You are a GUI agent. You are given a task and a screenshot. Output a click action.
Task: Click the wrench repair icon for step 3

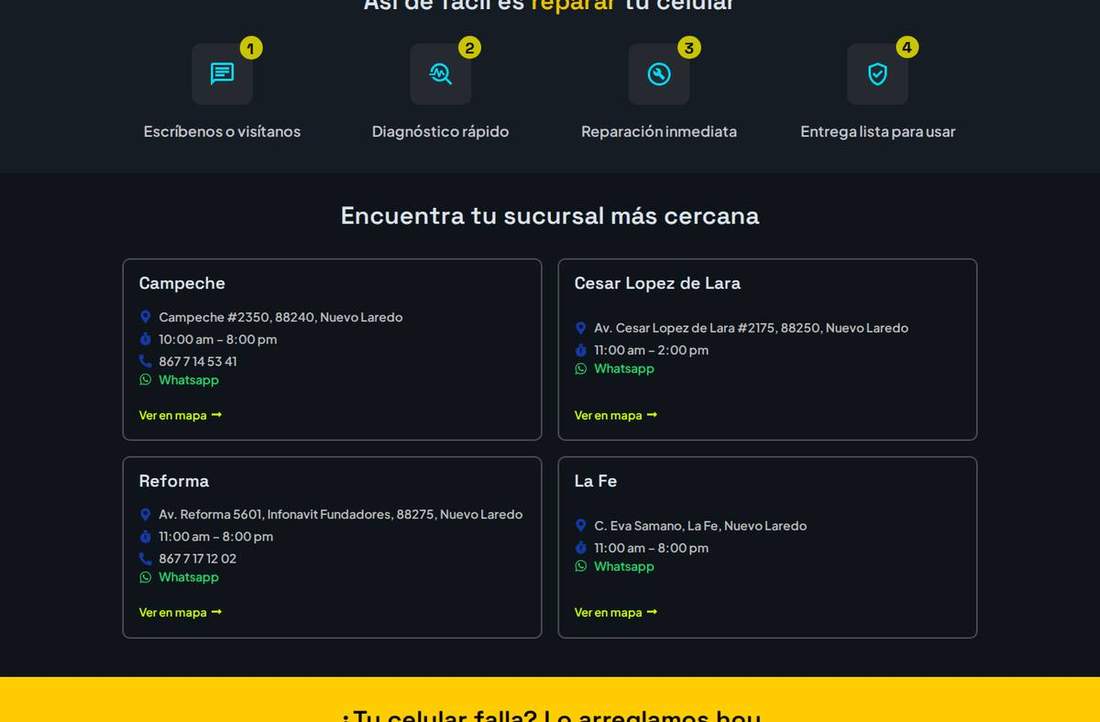[x=659, y=74]
